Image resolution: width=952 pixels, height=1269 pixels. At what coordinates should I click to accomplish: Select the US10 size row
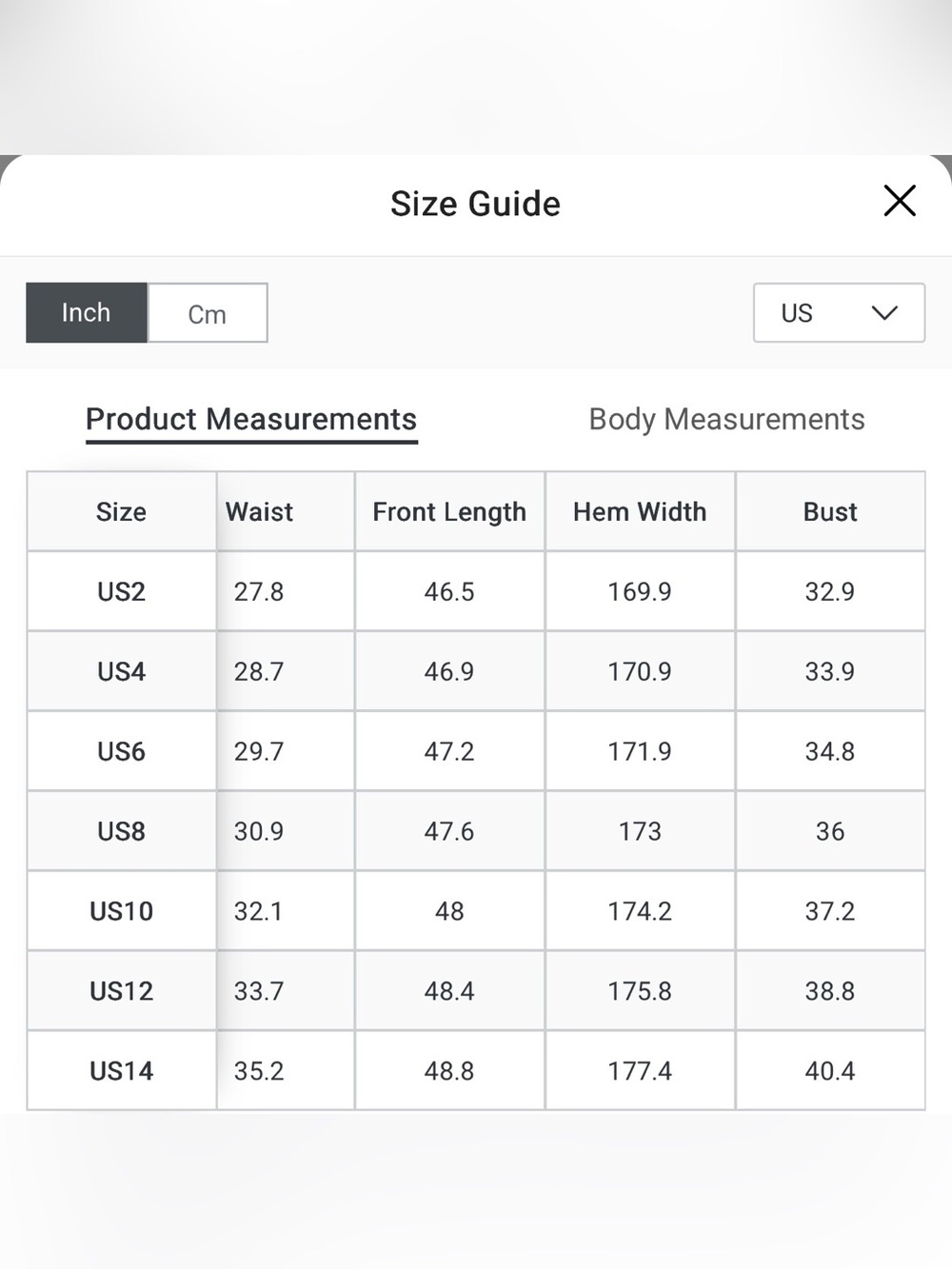(476, 911)
